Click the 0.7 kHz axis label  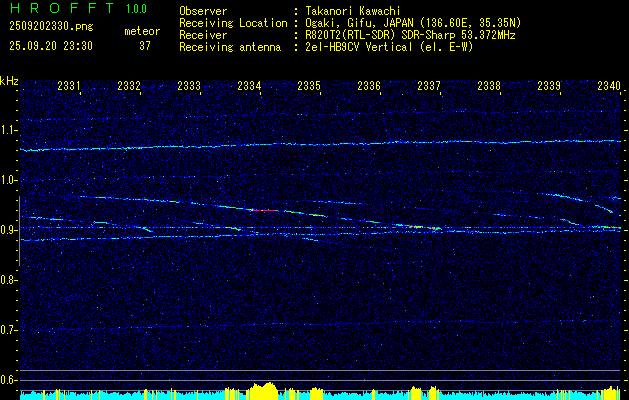8,330
